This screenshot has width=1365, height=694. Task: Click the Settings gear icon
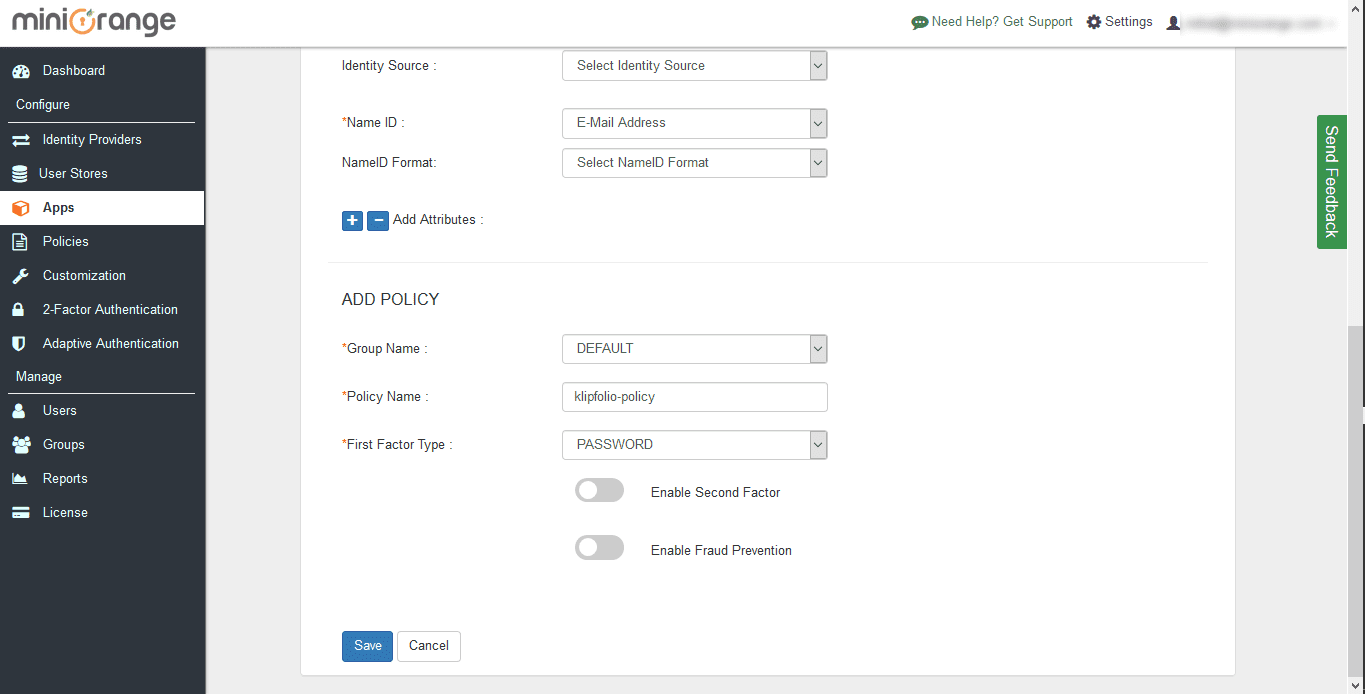1094,22
